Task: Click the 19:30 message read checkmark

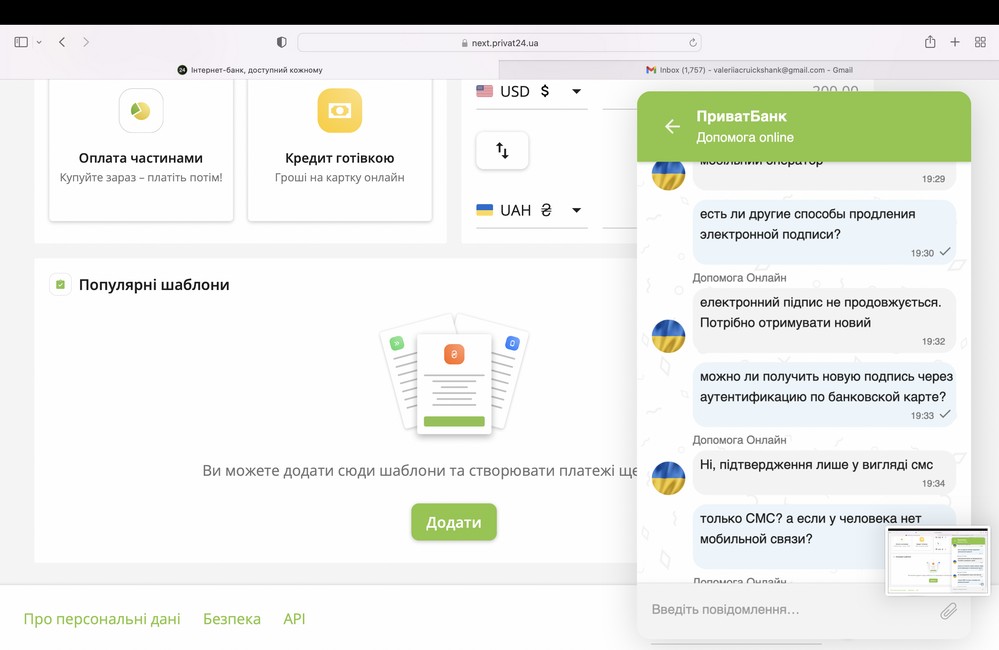Action: tap(945, 252)
